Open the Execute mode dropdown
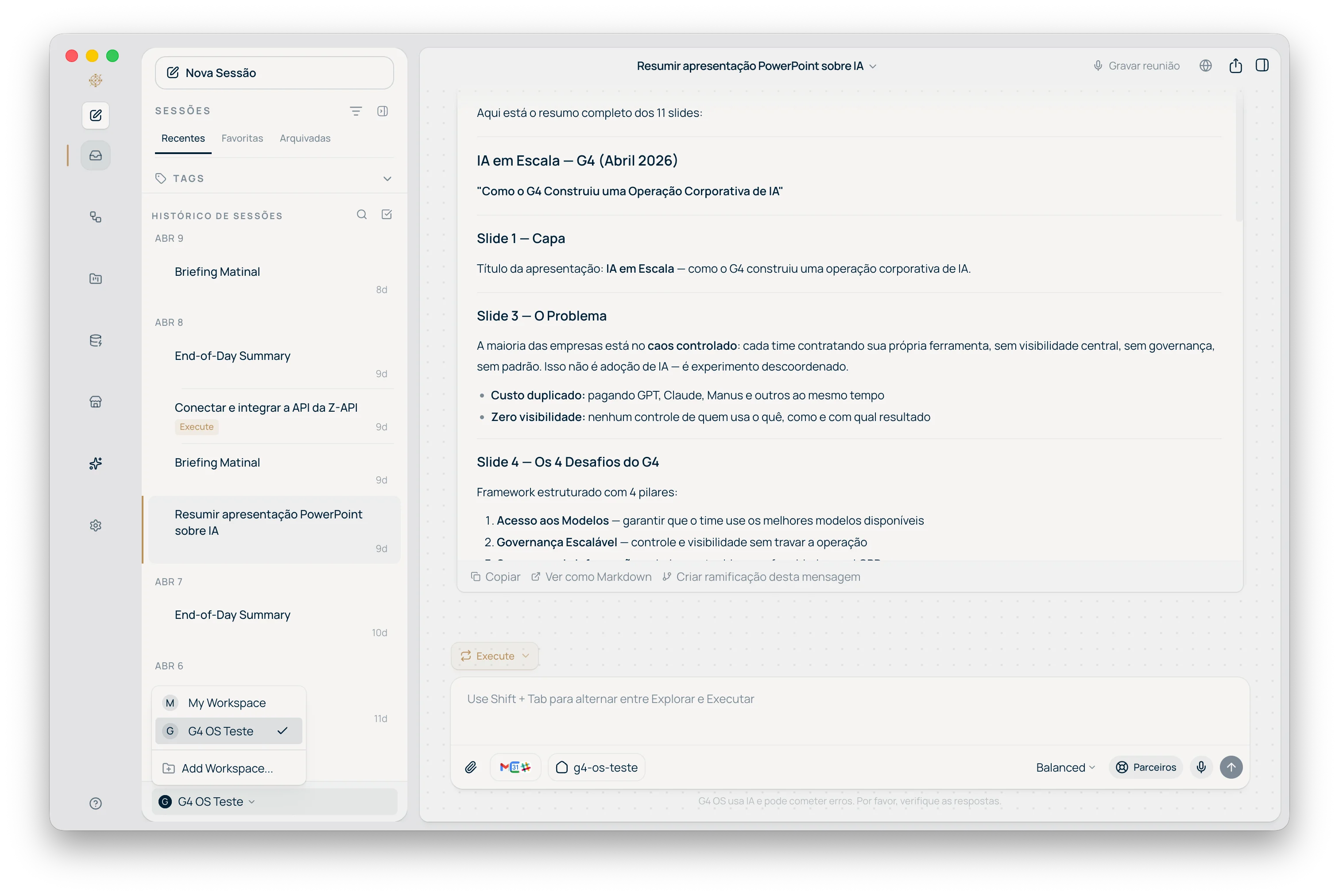This screenshot has height=896, width=1339. pyautogui.click(x=495, y=656)
